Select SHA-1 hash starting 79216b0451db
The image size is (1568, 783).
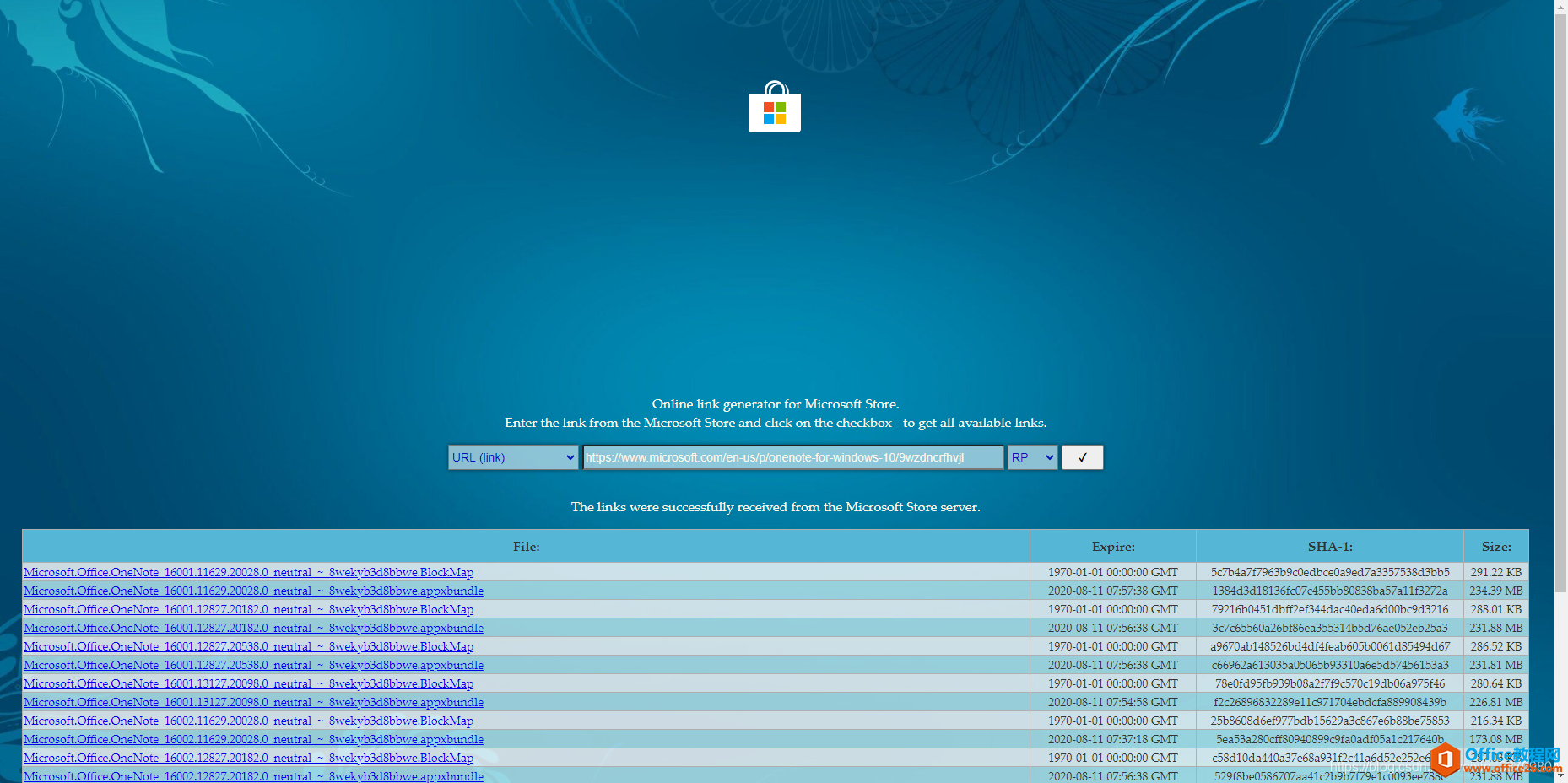[x=1330, y=609]
